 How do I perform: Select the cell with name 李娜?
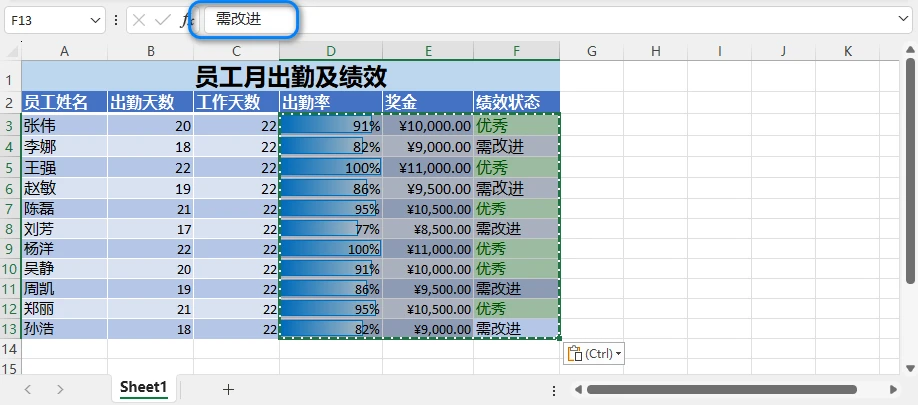tap(64, 146)
